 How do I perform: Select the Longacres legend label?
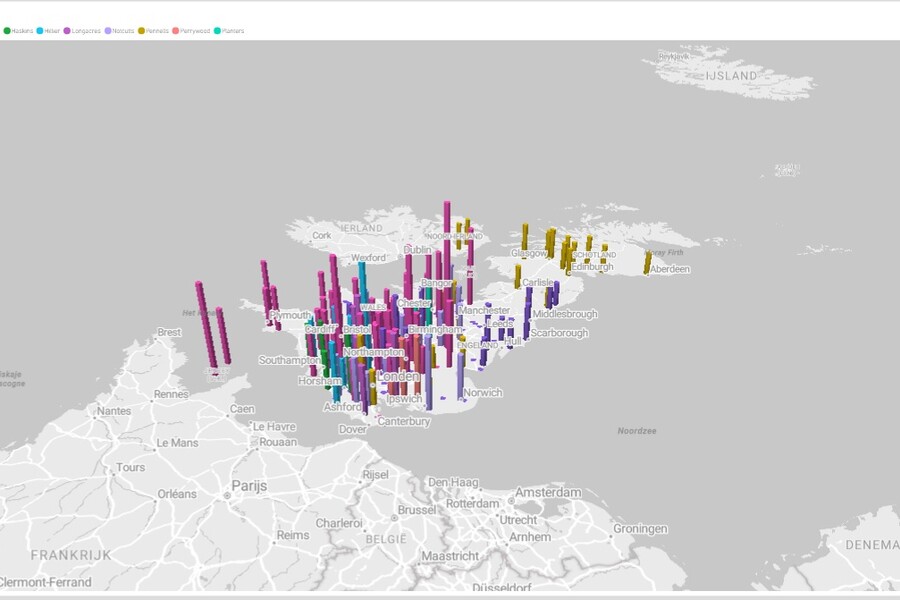point(87,31)
